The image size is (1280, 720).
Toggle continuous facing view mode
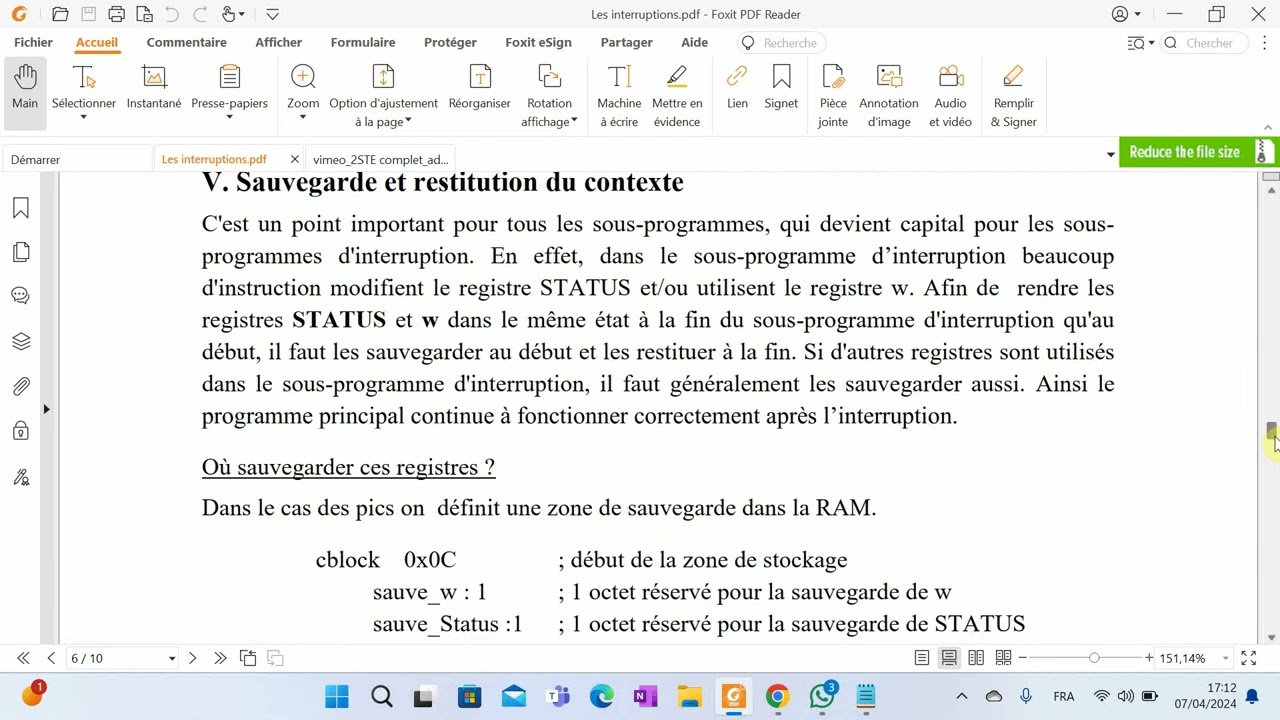pos(1003,658)
